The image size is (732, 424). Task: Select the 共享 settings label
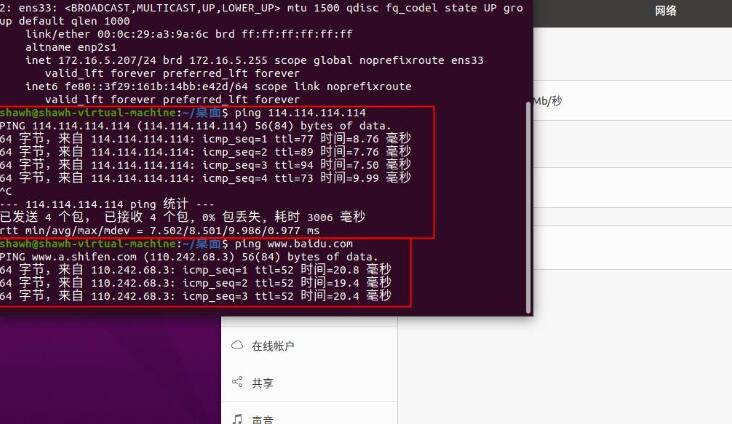click(262, 383)
